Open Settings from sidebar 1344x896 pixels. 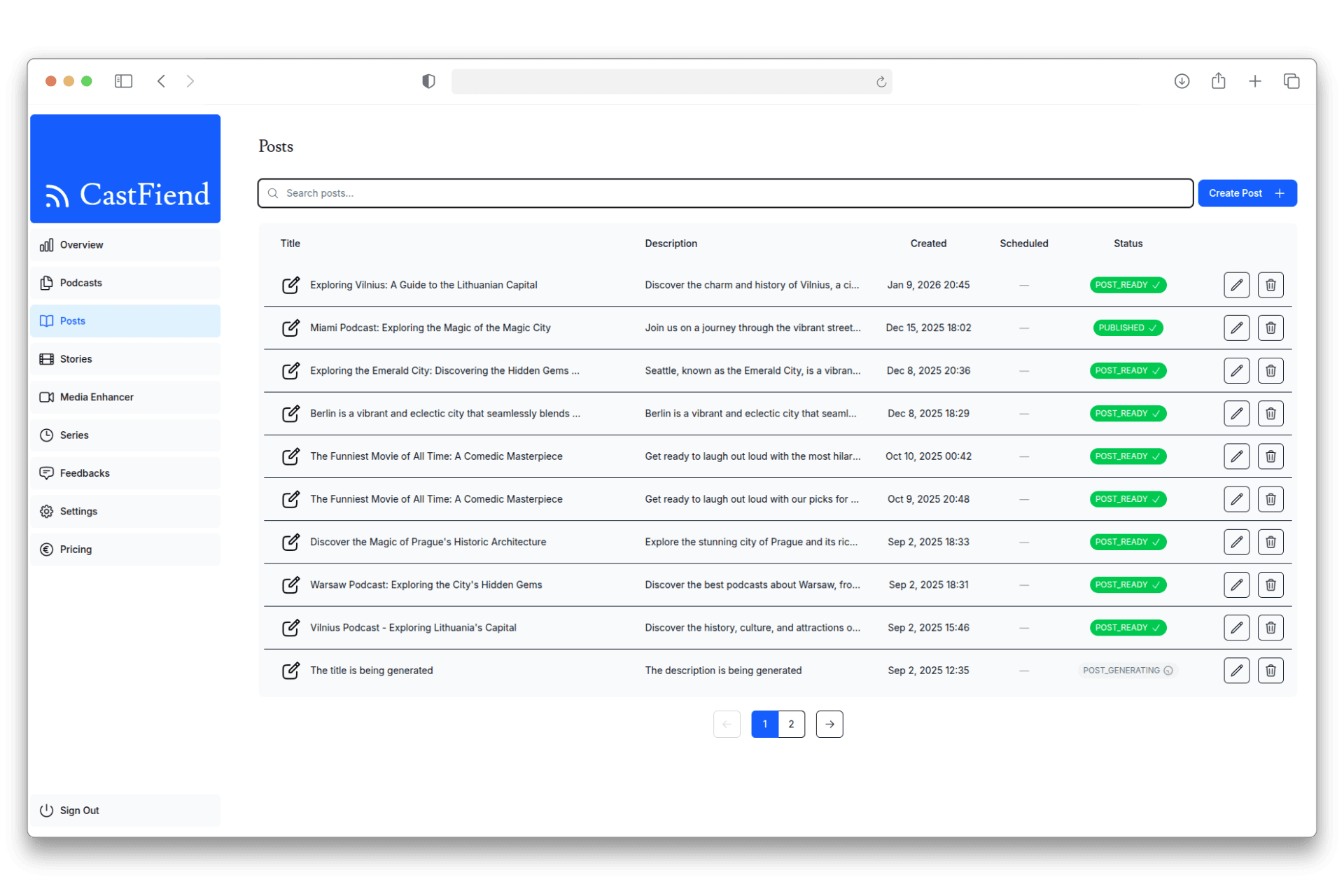[x=125, y=511]
